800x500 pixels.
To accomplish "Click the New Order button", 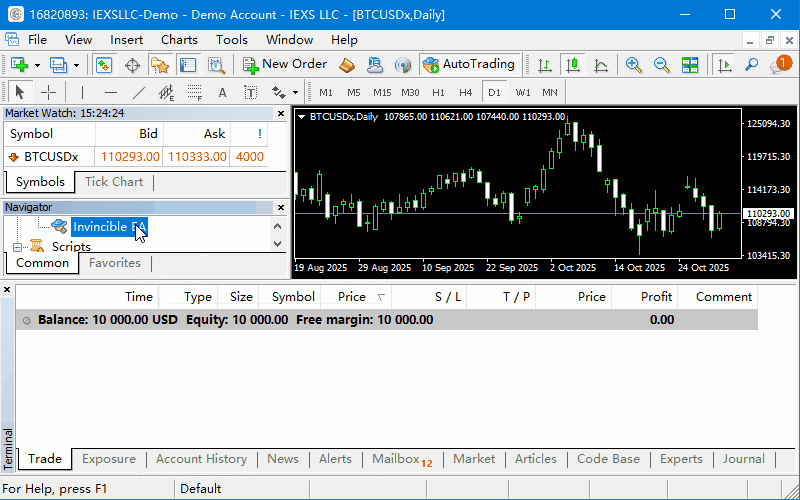I will 285,65.
